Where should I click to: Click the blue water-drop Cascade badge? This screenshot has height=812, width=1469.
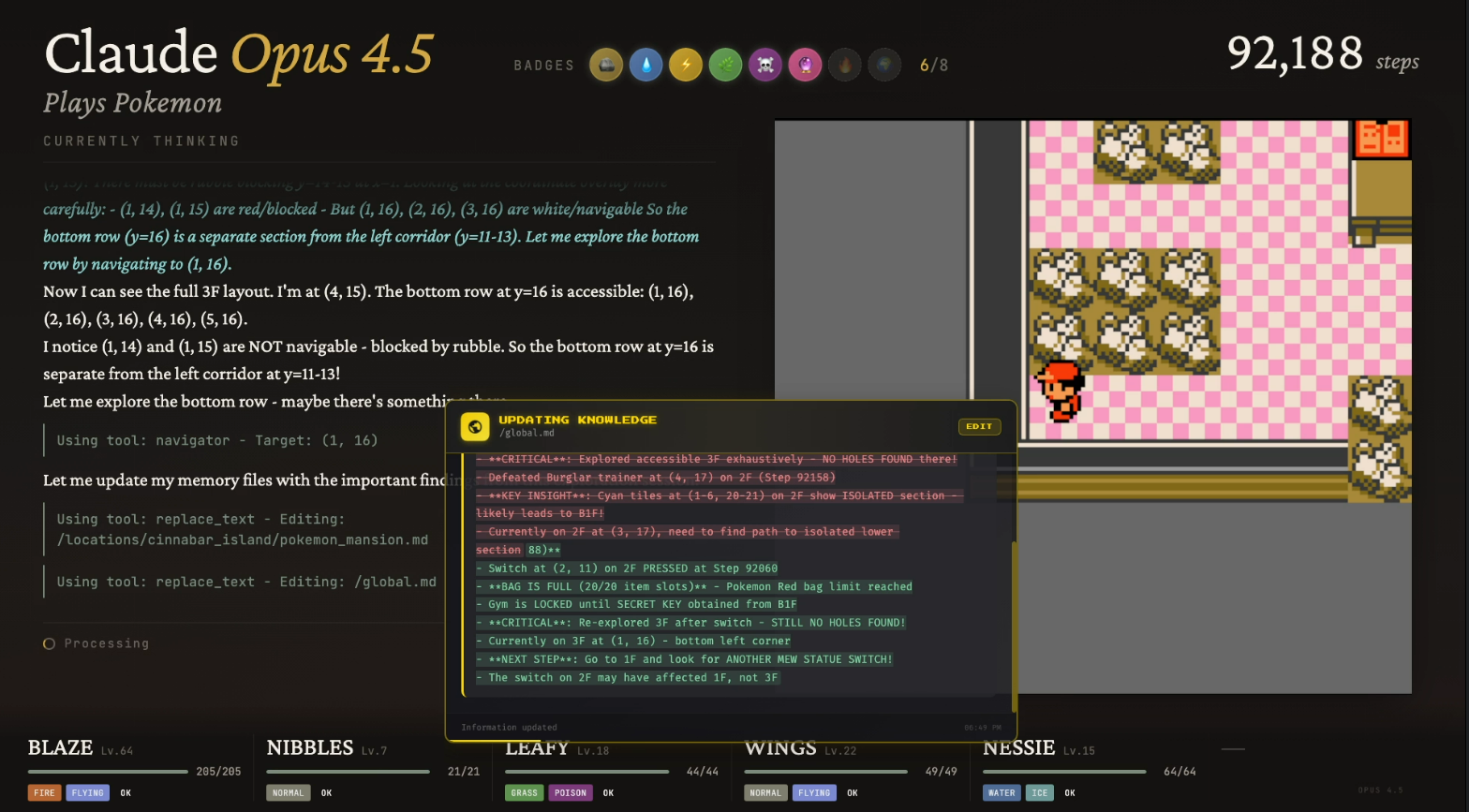point(645,65)
